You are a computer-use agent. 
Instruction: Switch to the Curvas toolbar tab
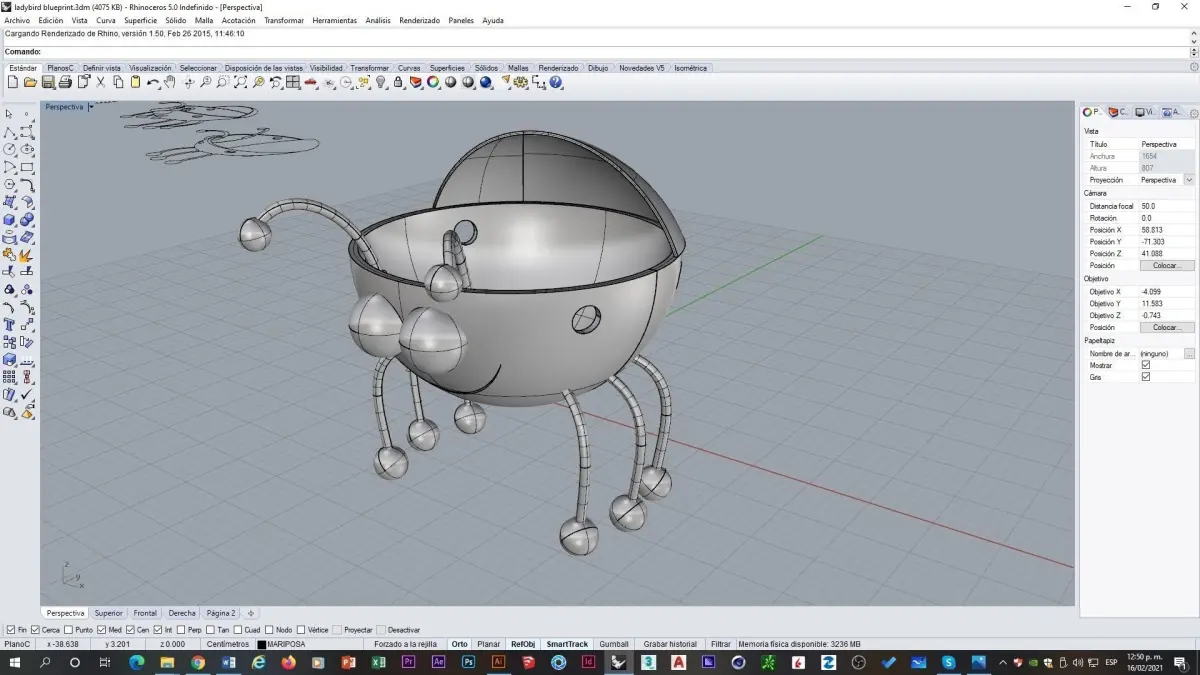409,68
